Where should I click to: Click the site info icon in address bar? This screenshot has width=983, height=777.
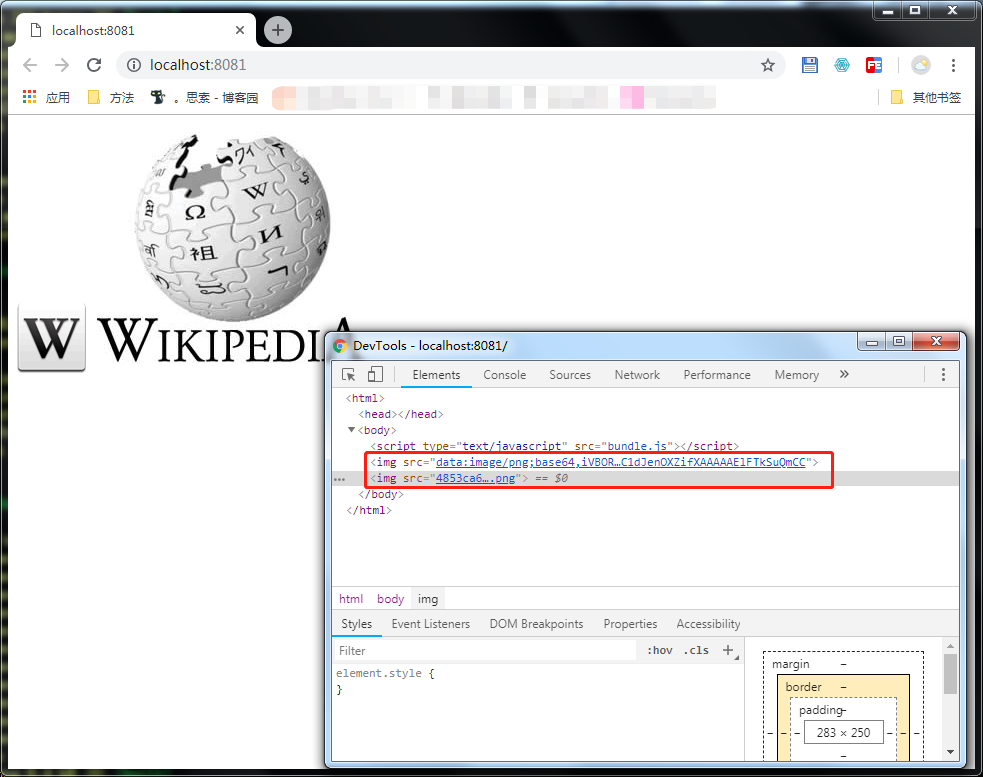pos(134,65)
